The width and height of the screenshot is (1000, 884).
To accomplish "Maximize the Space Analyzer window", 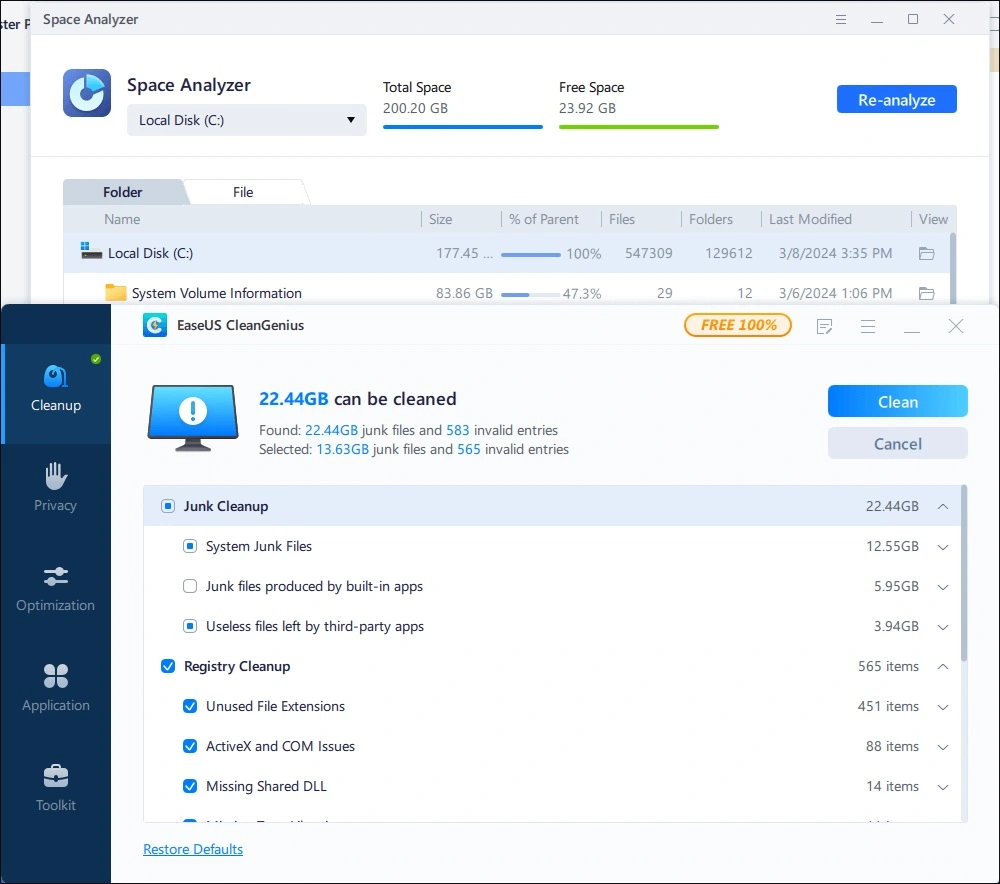I will click(913, 19).
